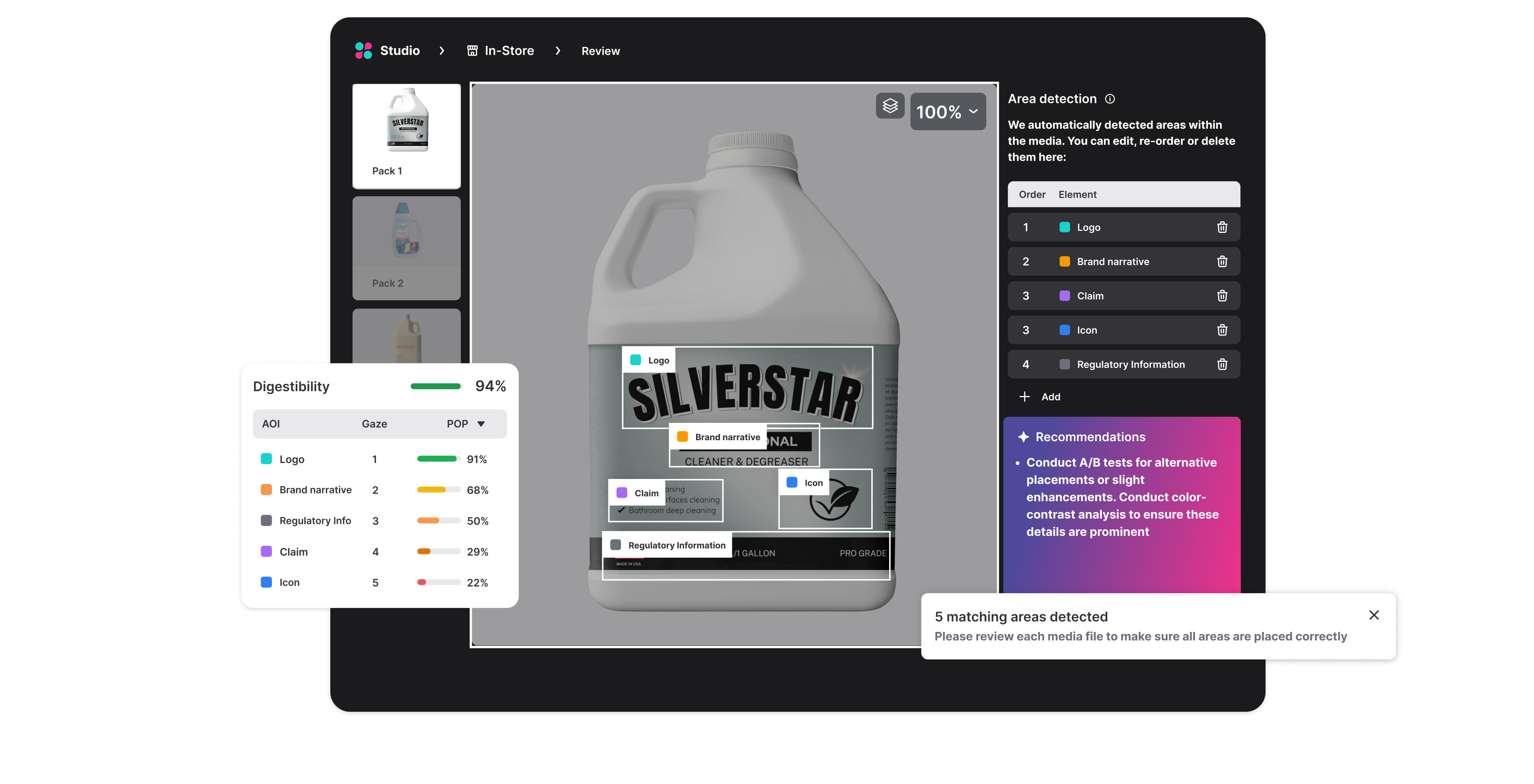Select the Pack 1 thumbnail
This screenshot has width=1534, height=784.
(x=406, y=136)
